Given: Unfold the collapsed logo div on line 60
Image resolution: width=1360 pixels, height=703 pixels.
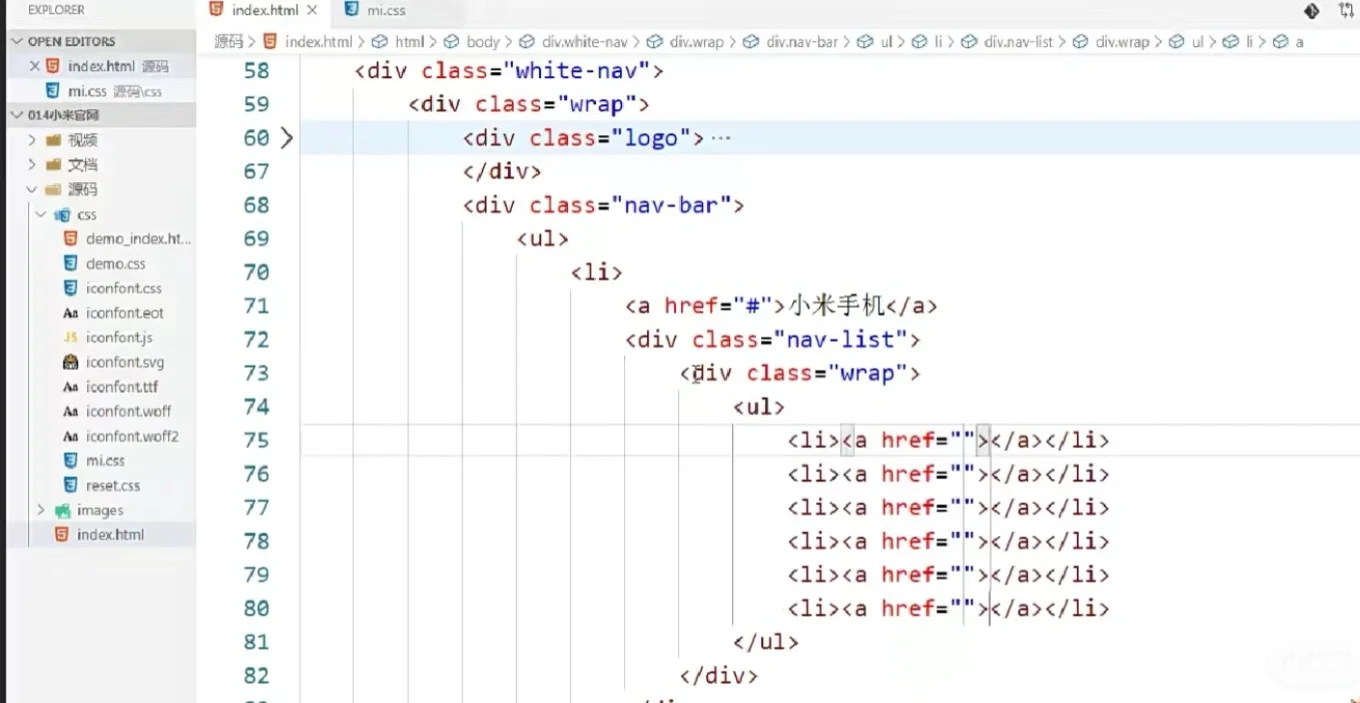Looking at the screenshot, I should click(286, 138).
